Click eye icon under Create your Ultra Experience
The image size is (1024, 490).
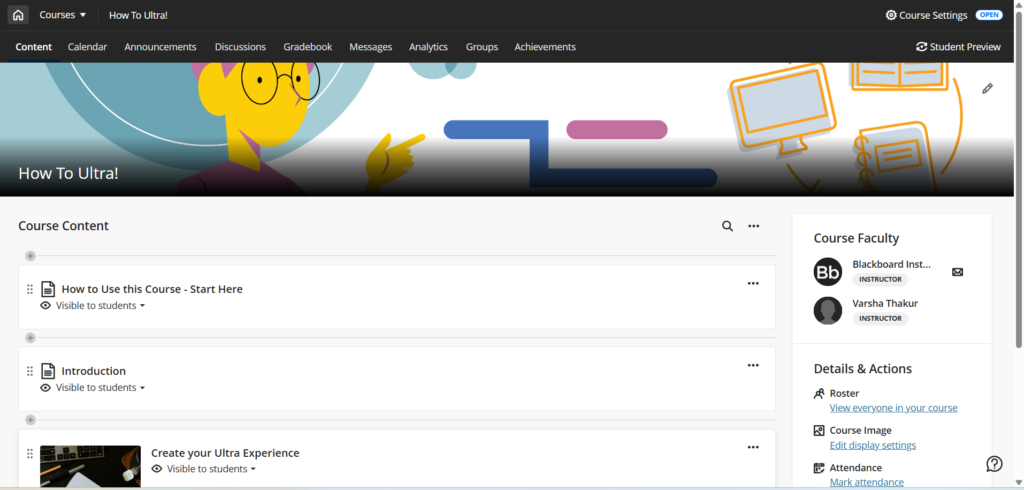157,469
